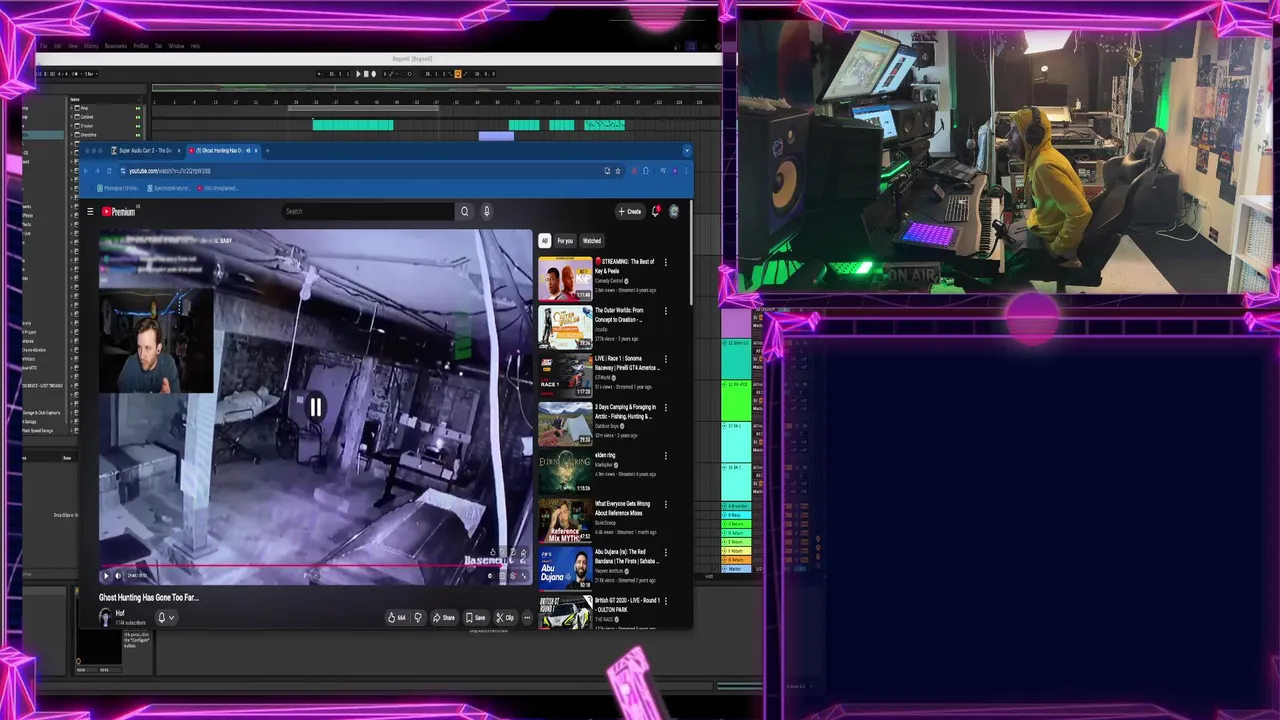Toggle fullscreen on the YouTube player

[525, 575]
